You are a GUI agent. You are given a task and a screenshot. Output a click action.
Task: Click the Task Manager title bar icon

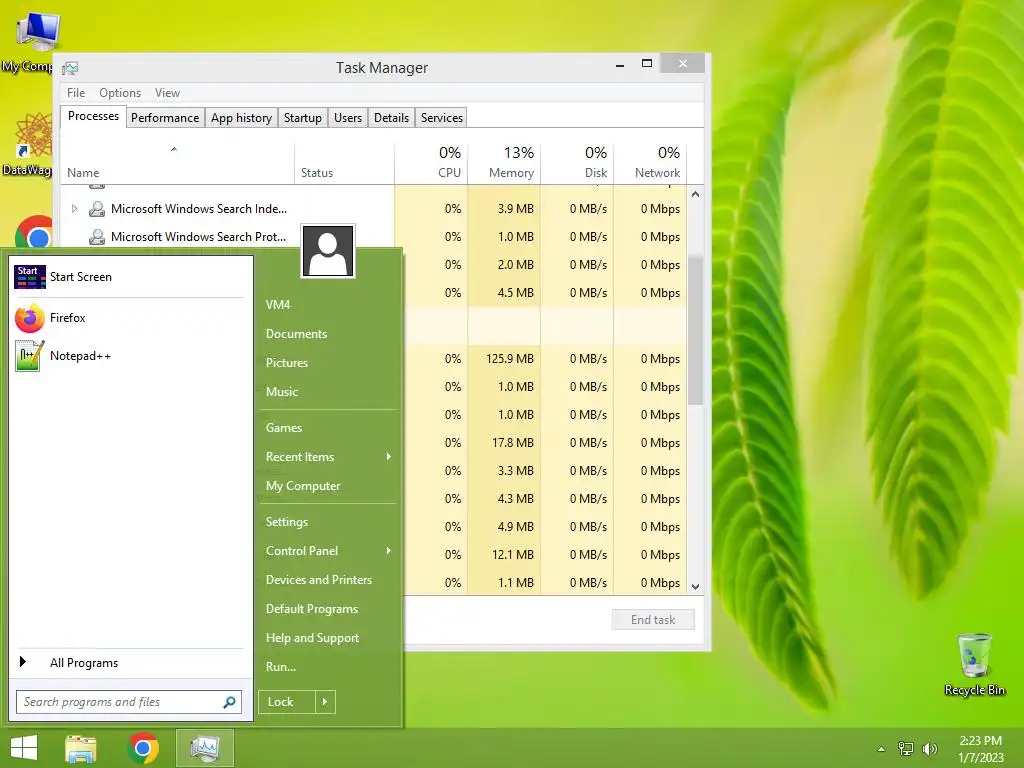[x=70, y=68]
